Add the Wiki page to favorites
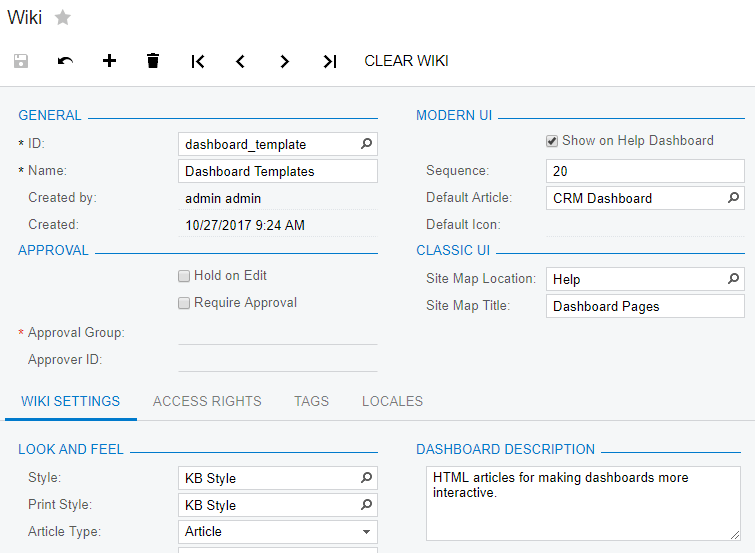 click(x=63, y=18)
